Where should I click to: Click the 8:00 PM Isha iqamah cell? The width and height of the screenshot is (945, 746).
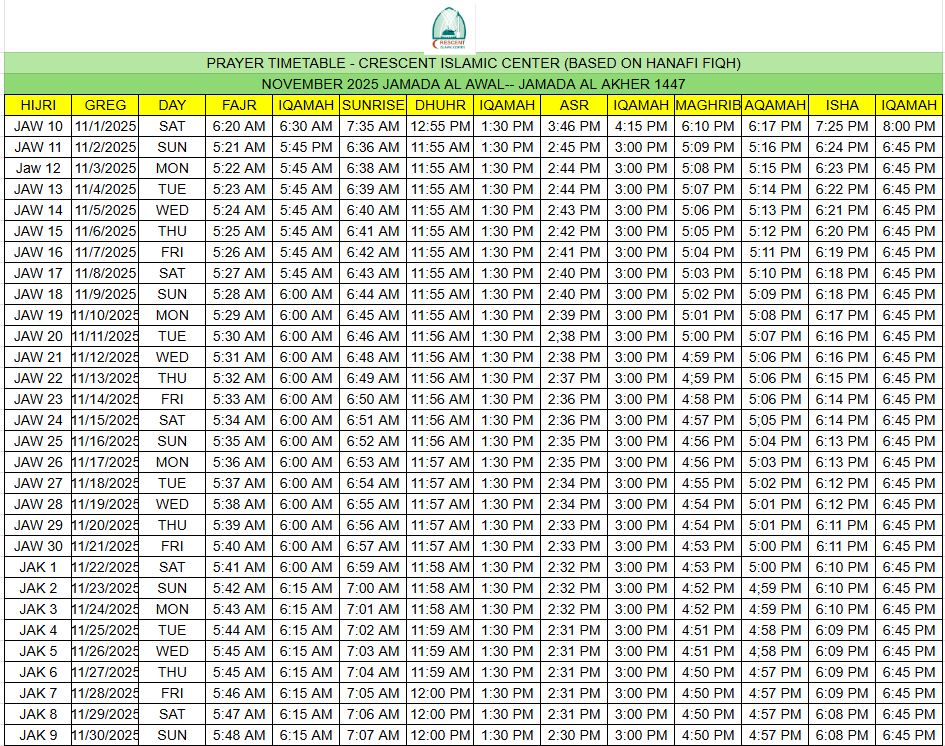click(909, 126)
